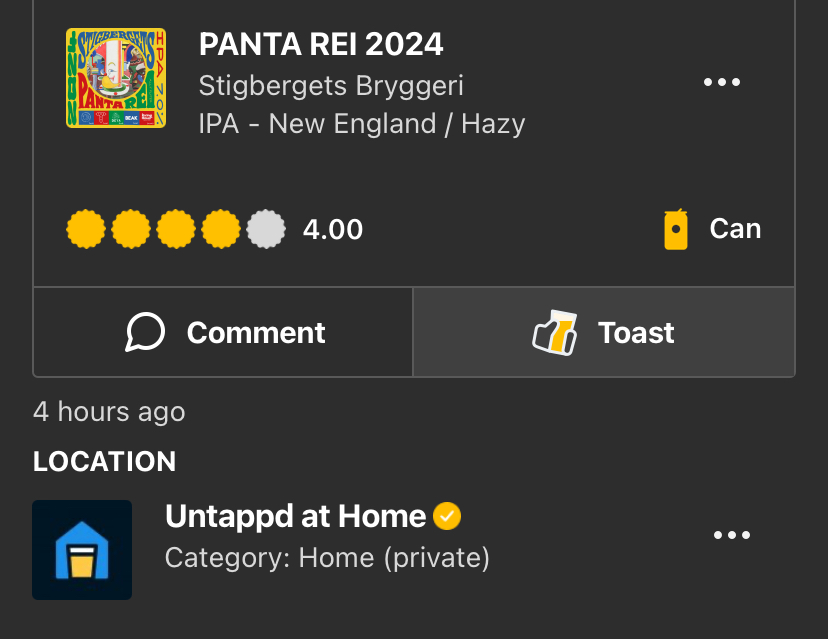The height and width of the screenshot is (639, 828).
Task: Click the speech bubble comment icon
Action: point(145,333)
